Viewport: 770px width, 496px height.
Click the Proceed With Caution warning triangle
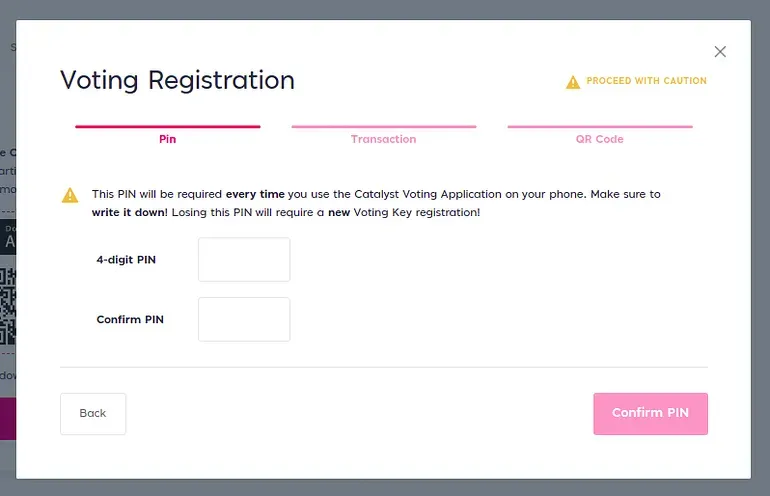(573, 82)
